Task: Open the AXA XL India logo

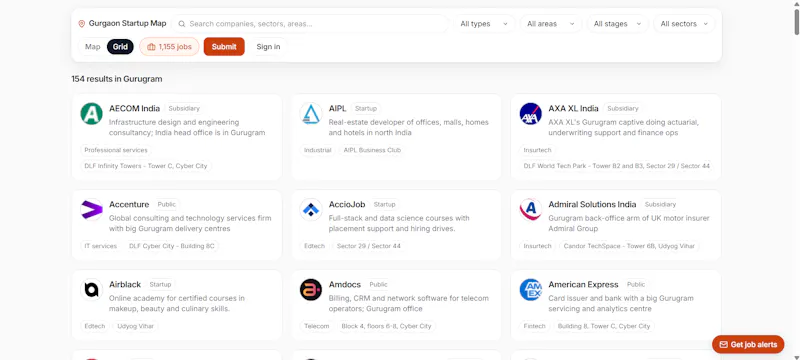Action: tap(531, 114)
